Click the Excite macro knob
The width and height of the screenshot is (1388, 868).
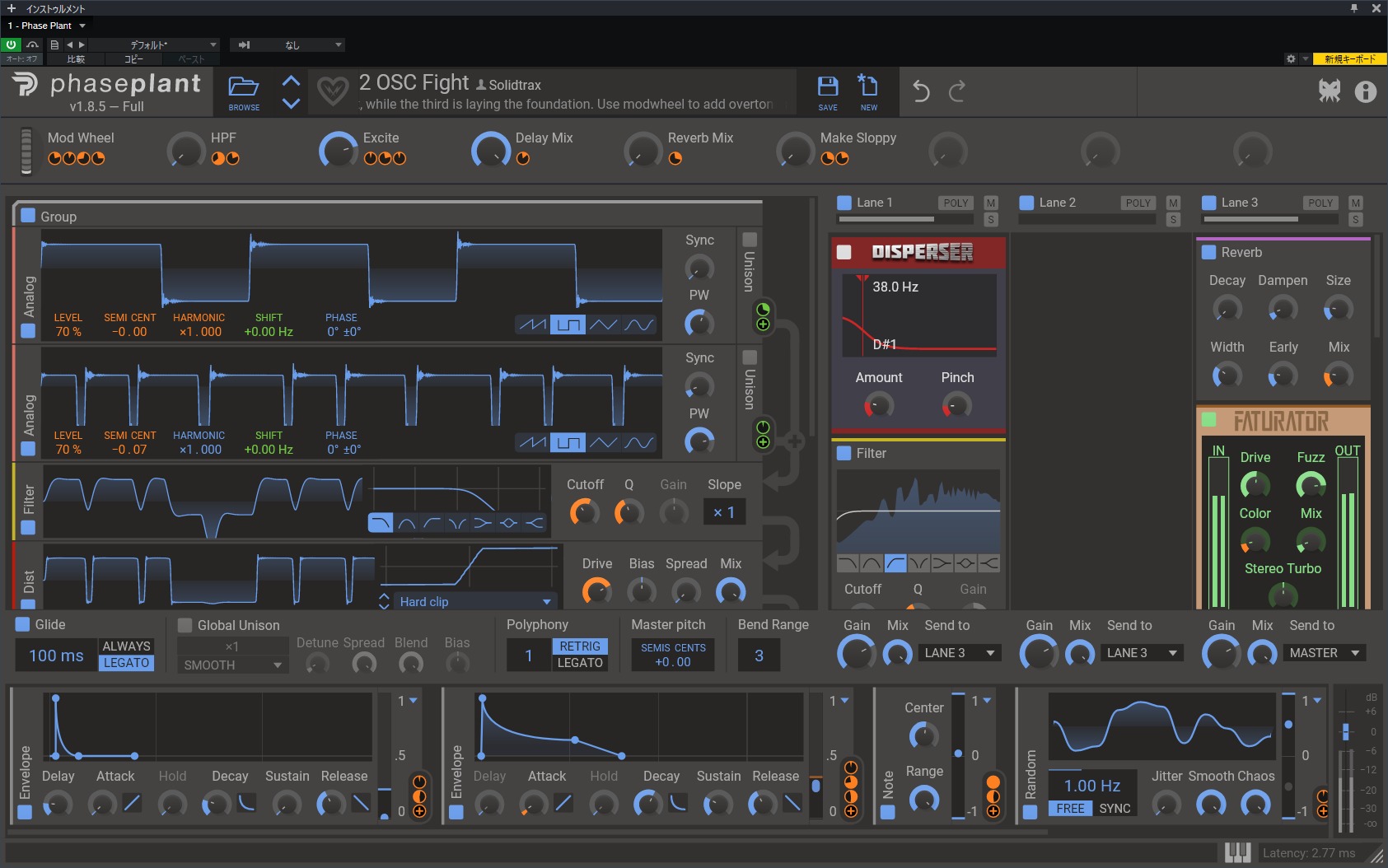338,151
